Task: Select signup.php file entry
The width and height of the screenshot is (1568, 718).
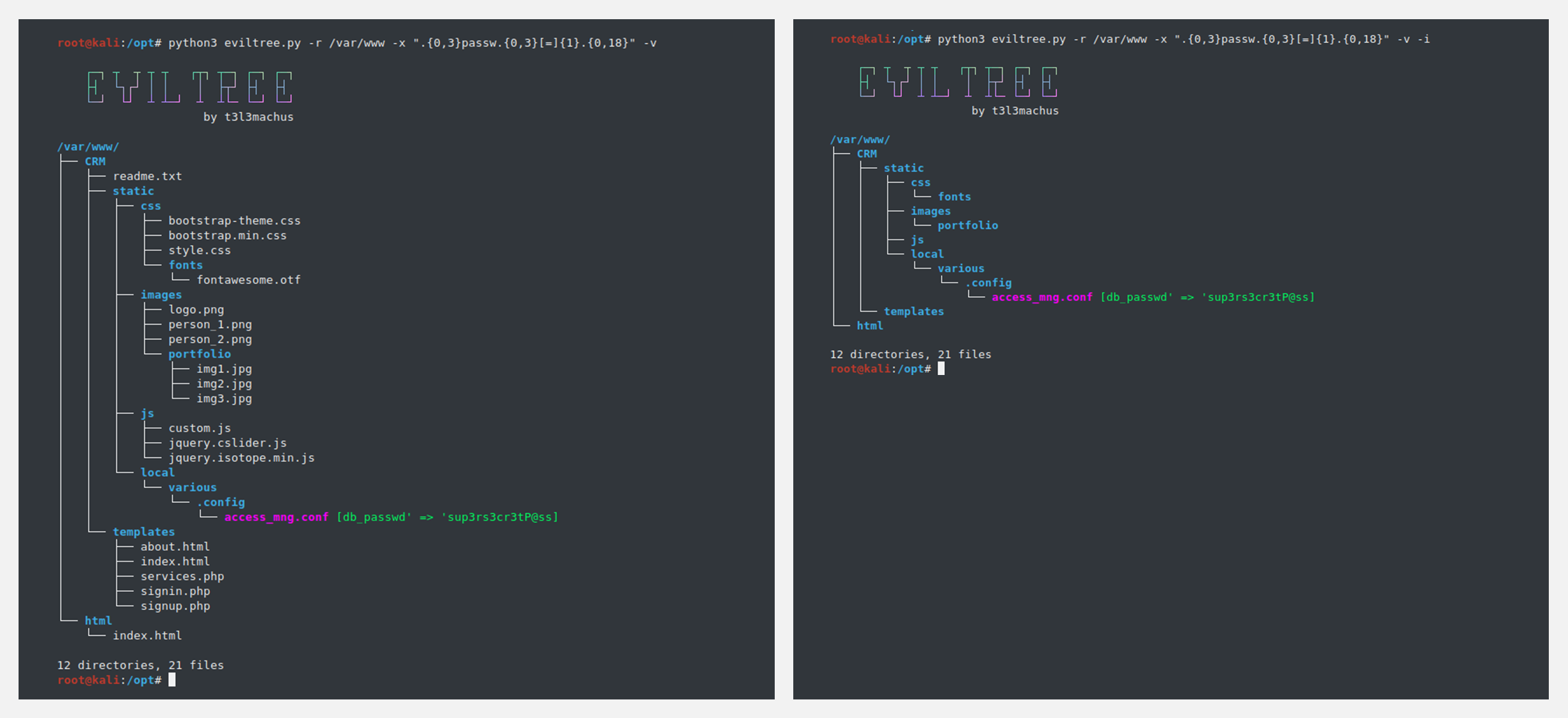Action: [175, 606]
